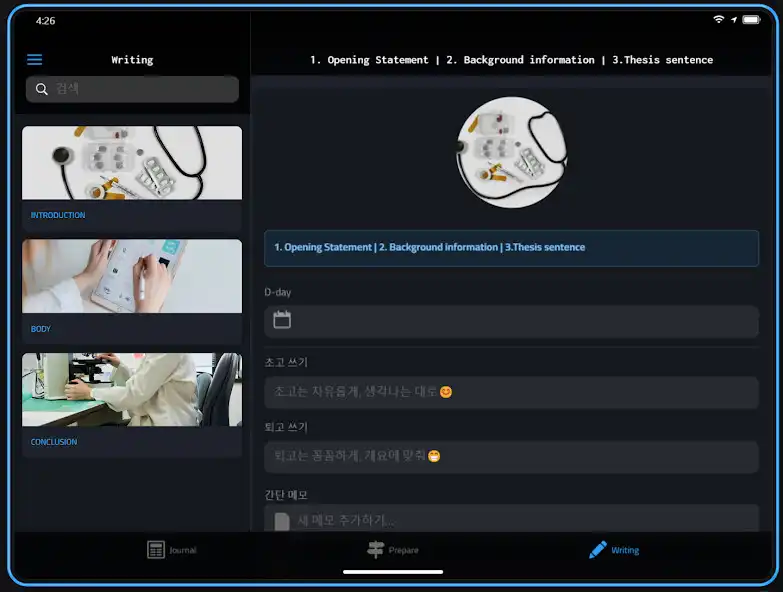
Task: Click the blue Opening Statement outline box
Action: [x=511, y=248]
